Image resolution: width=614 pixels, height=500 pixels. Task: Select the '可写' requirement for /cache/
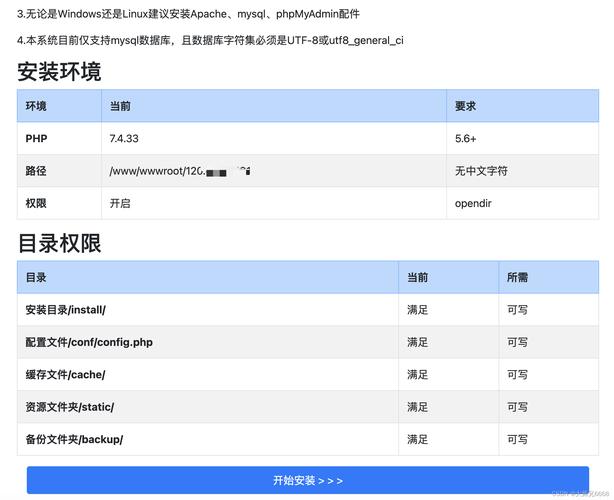pos(517,375)
